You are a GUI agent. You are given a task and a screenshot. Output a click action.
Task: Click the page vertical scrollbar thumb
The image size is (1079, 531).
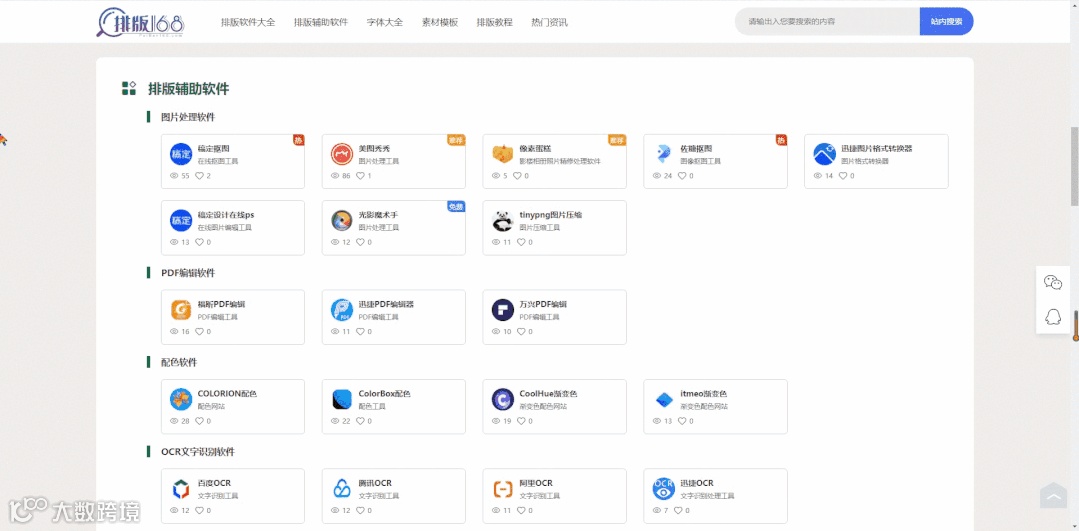point(1074,165)
